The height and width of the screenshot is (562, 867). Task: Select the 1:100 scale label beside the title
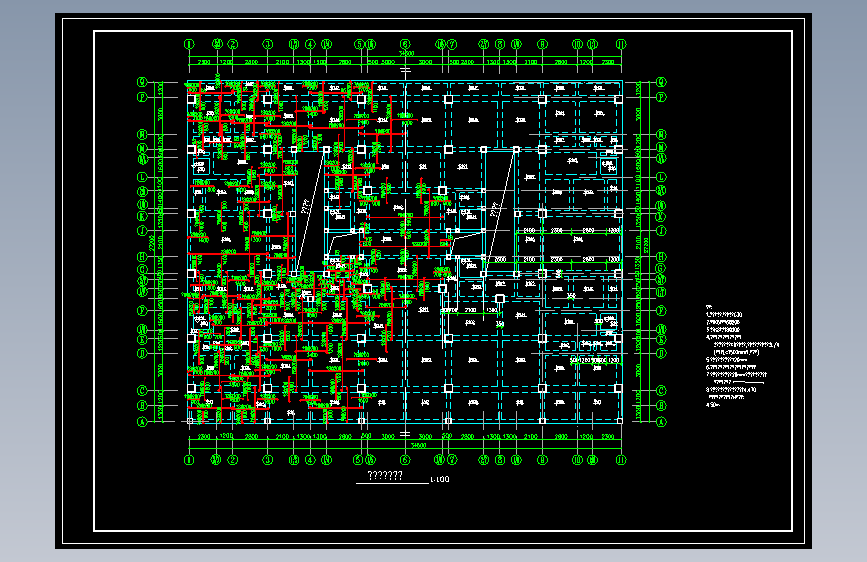pyautogui.click(x=440, y=480)
